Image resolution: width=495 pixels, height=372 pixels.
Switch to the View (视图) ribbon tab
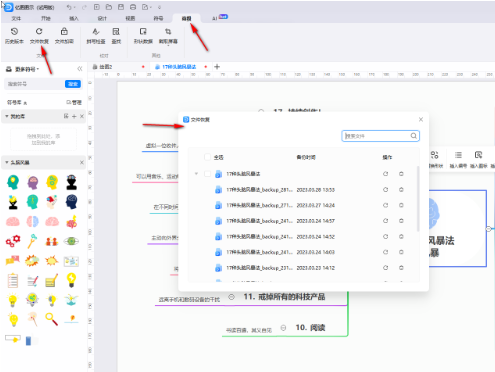click(x=130, y=18)
